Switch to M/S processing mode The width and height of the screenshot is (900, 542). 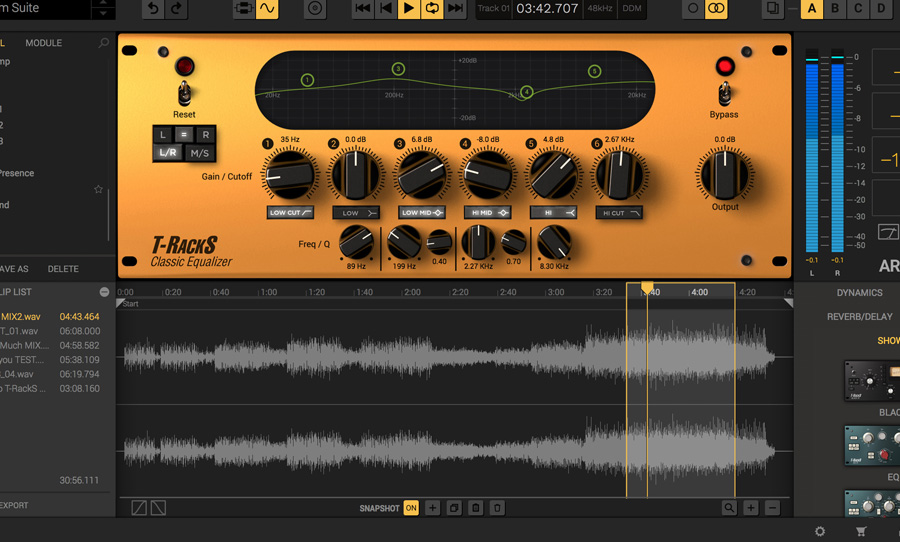(x=200, y=153)
